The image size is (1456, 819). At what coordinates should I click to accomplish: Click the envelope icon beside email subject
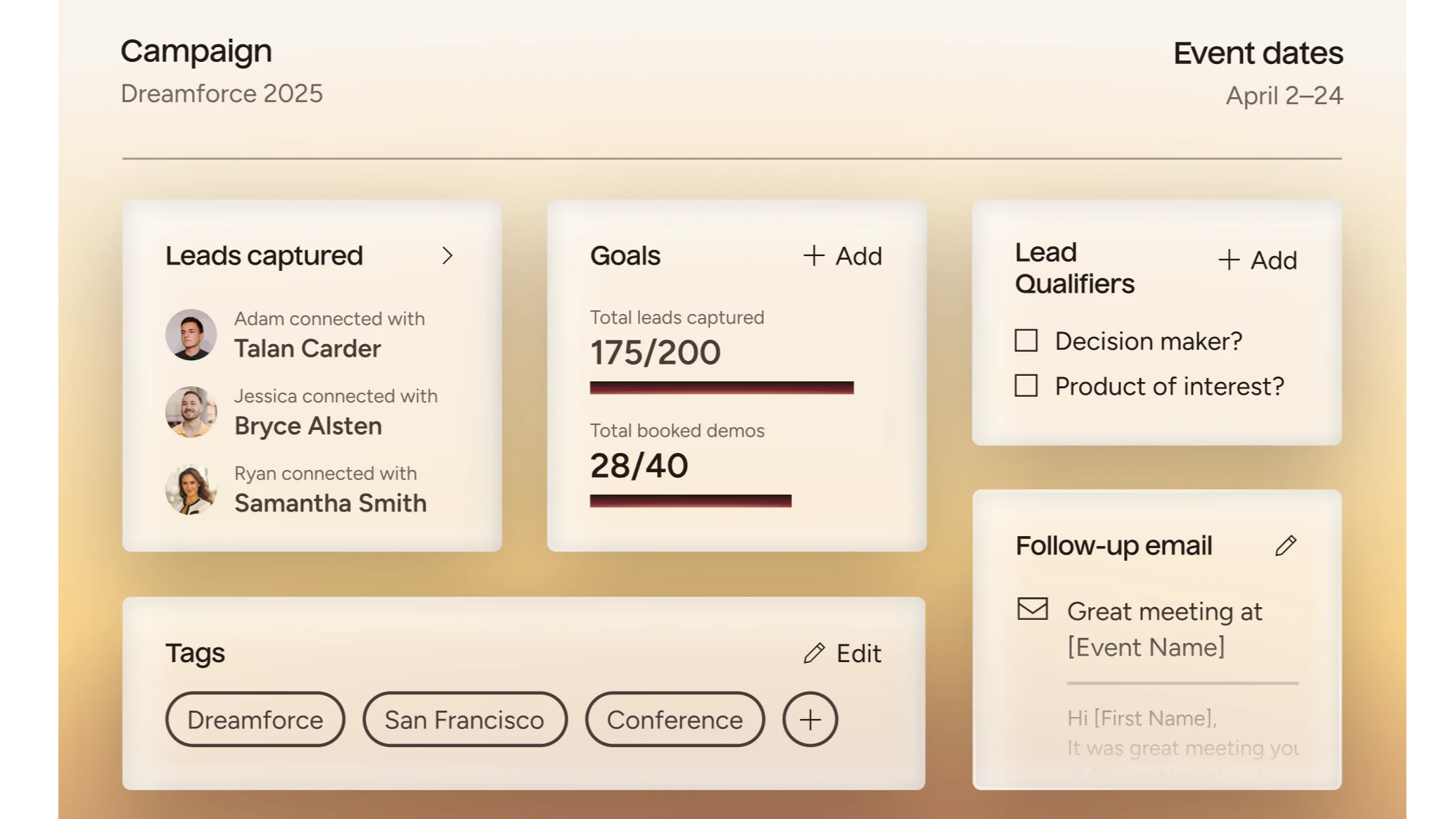(x=1033, y=609)
